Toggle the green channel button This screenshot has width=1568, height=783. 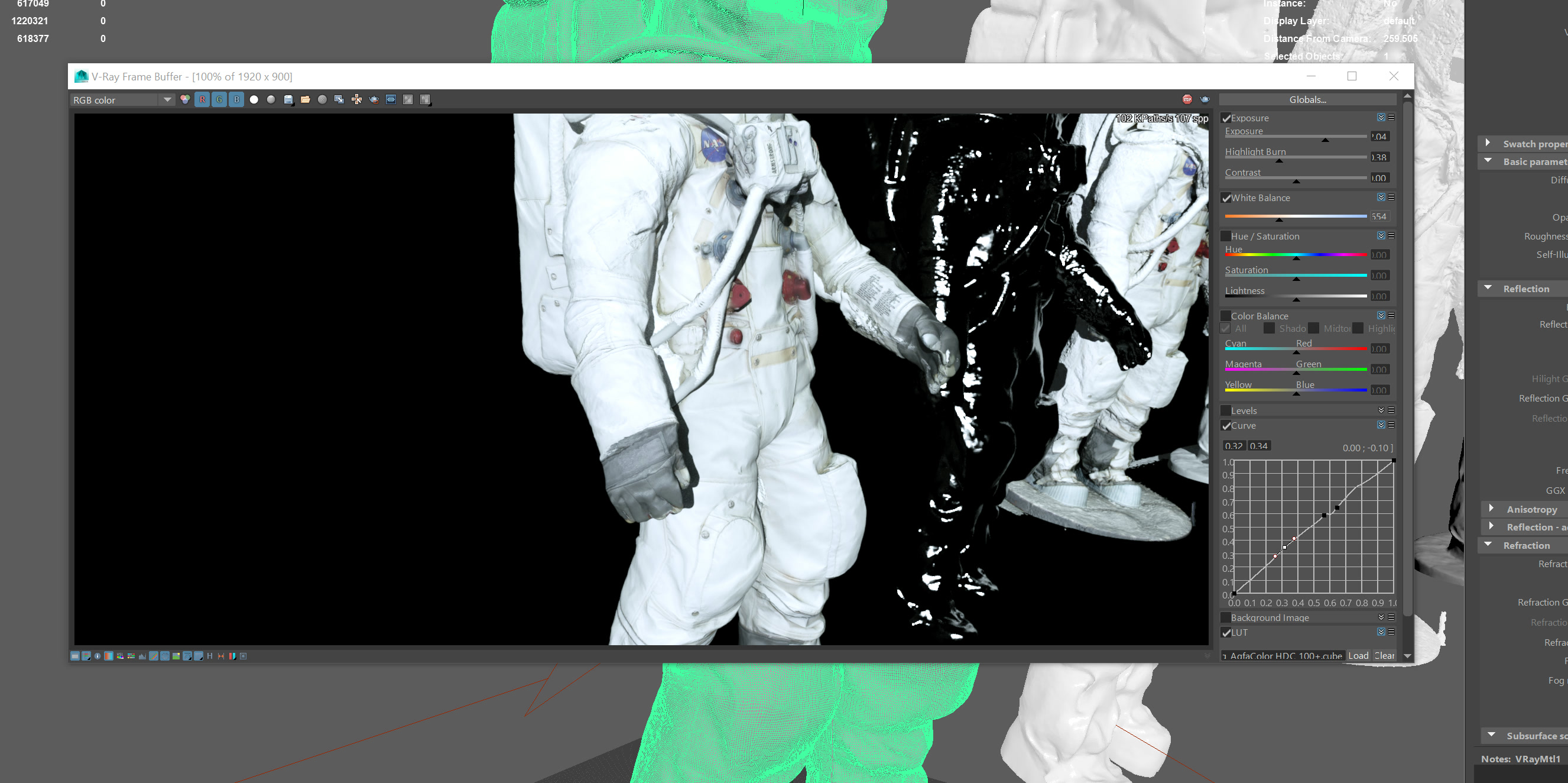pos(219,99)
